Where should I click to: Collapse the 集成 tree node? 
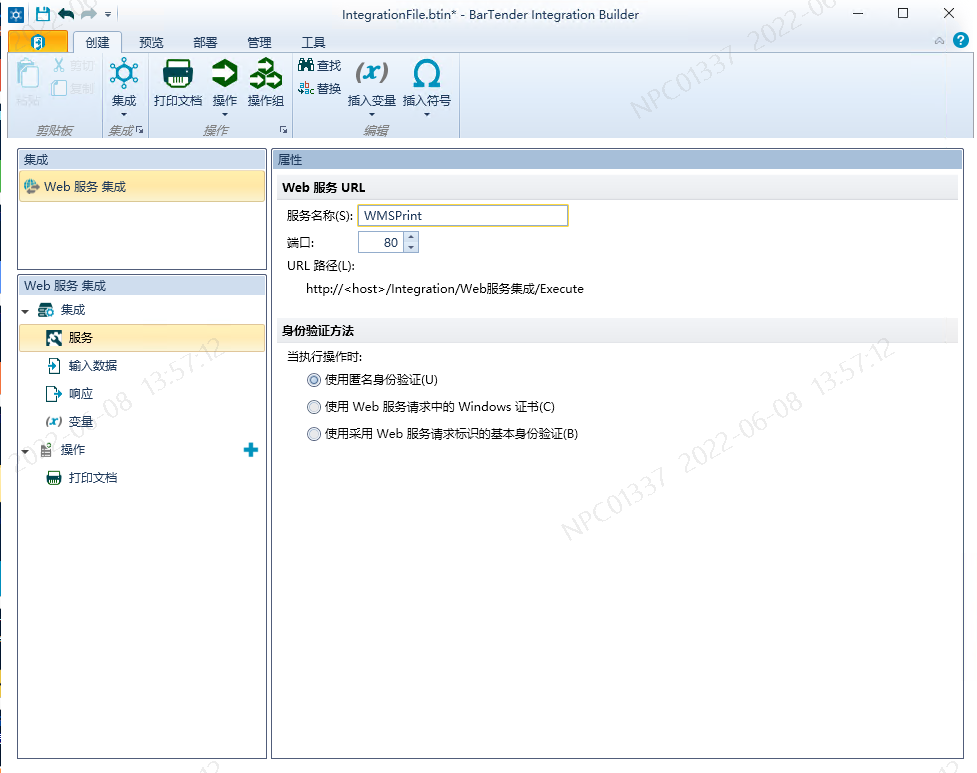(x=25, y=310)
